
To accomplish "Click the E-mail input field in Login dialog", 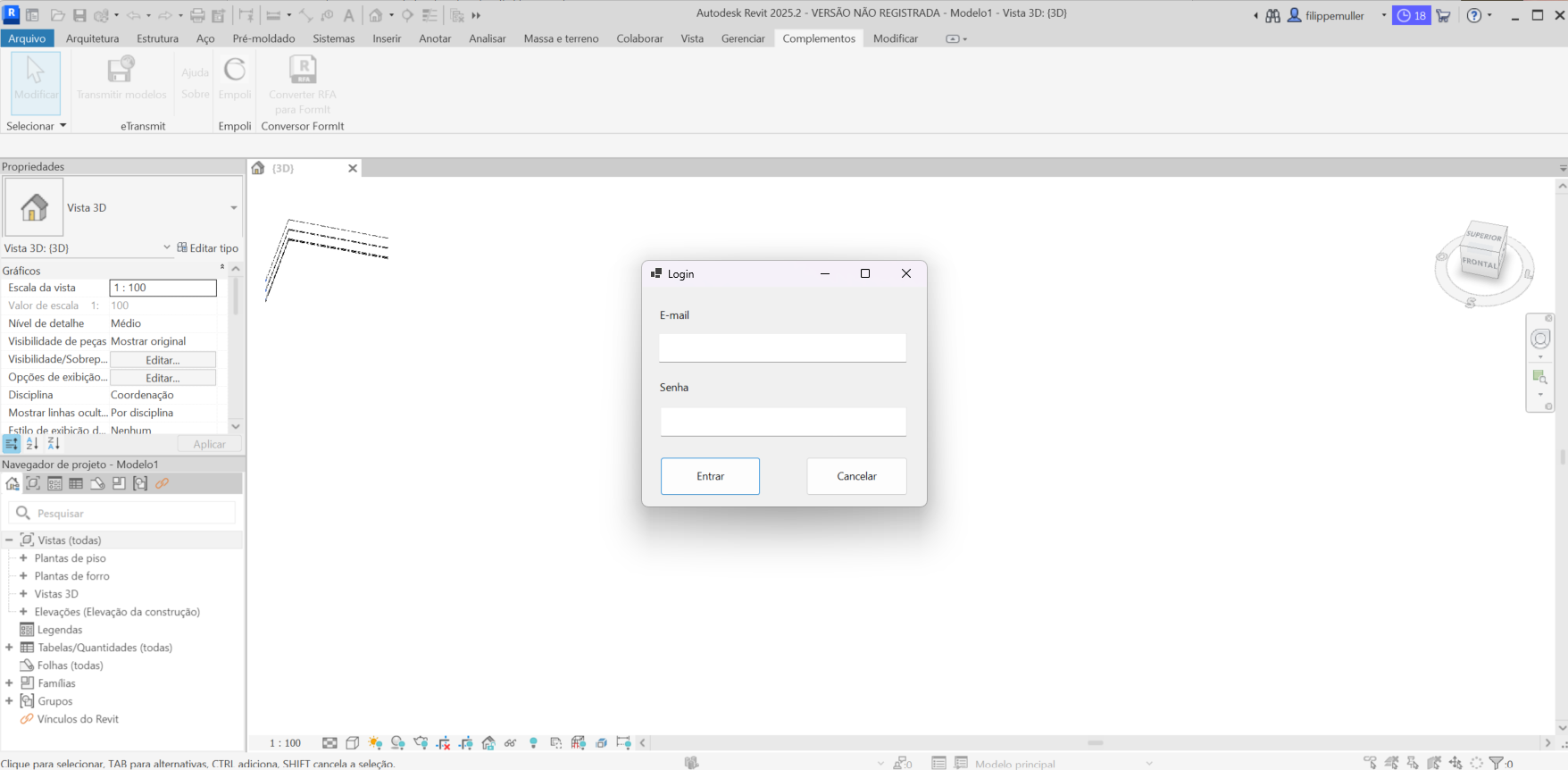I will click(782, 347).
